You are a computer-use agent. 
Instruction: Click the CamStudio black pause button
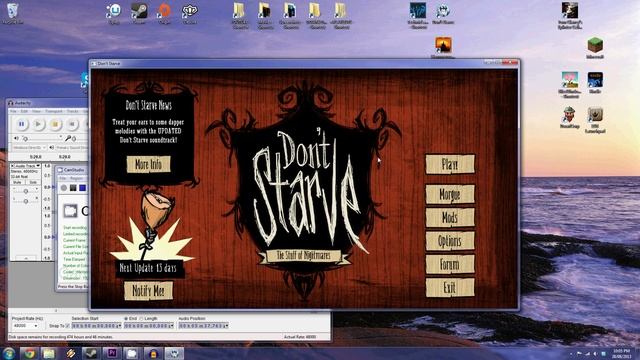tap(73, 188)
